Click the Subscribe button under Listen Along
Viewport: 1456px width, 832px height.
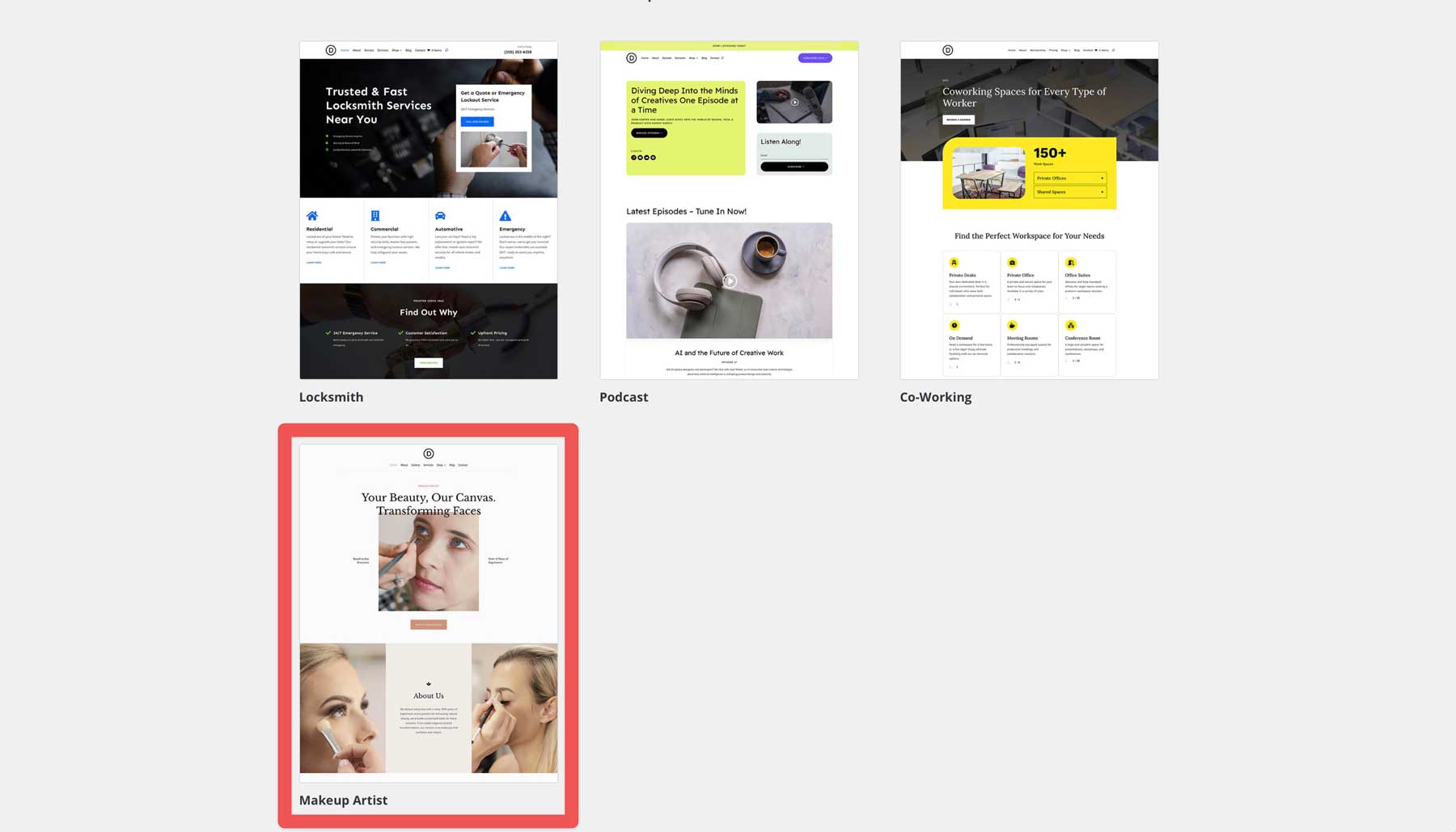tap(795, 167)
